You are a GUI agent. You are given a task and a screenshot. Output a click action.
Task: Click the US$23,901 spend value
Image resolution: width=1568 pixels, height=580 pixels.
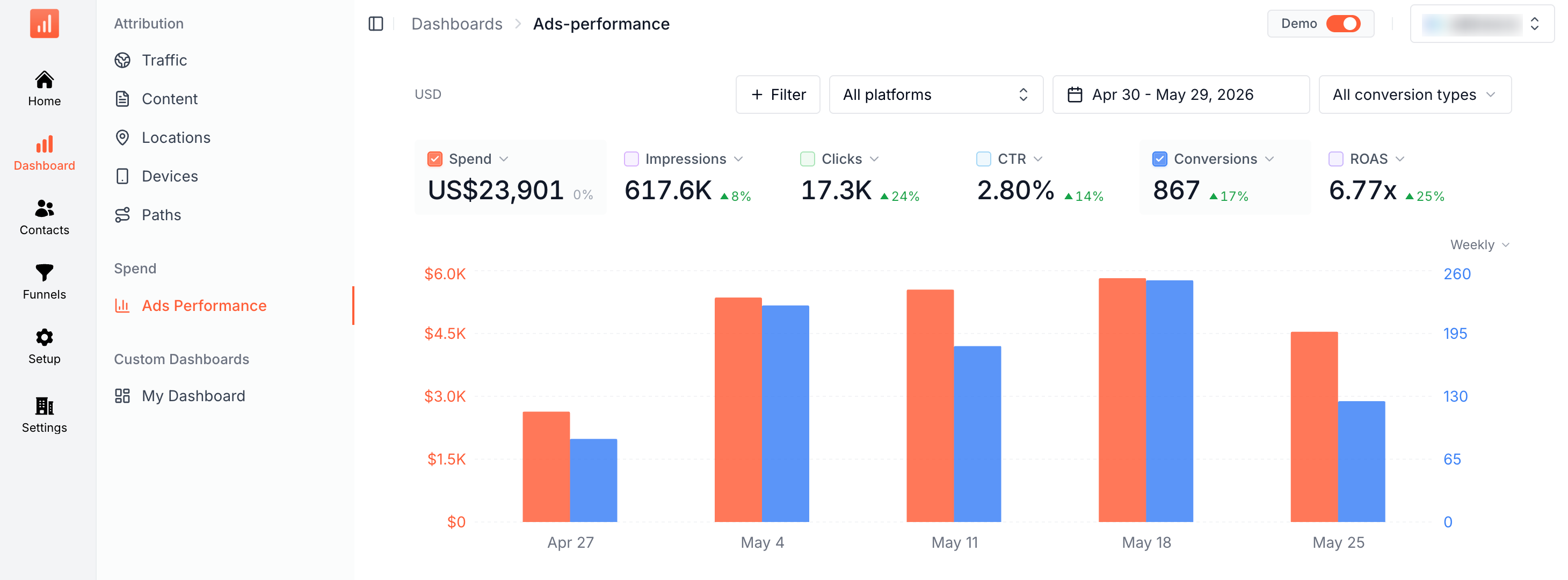click(496, 191)
